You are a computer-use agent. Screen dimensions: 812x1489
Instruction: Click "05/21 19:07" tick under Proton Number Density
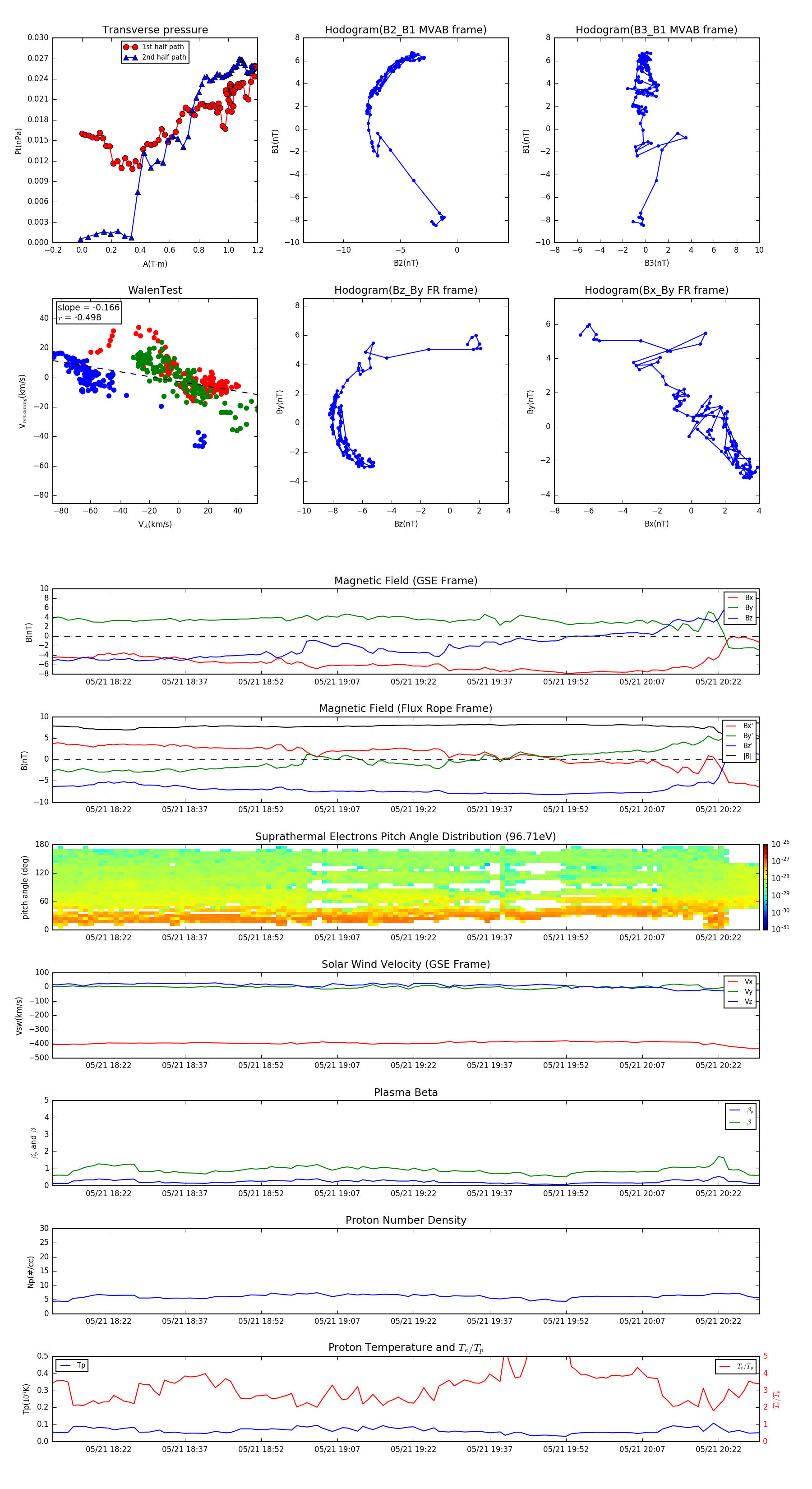click(337, 1321)
